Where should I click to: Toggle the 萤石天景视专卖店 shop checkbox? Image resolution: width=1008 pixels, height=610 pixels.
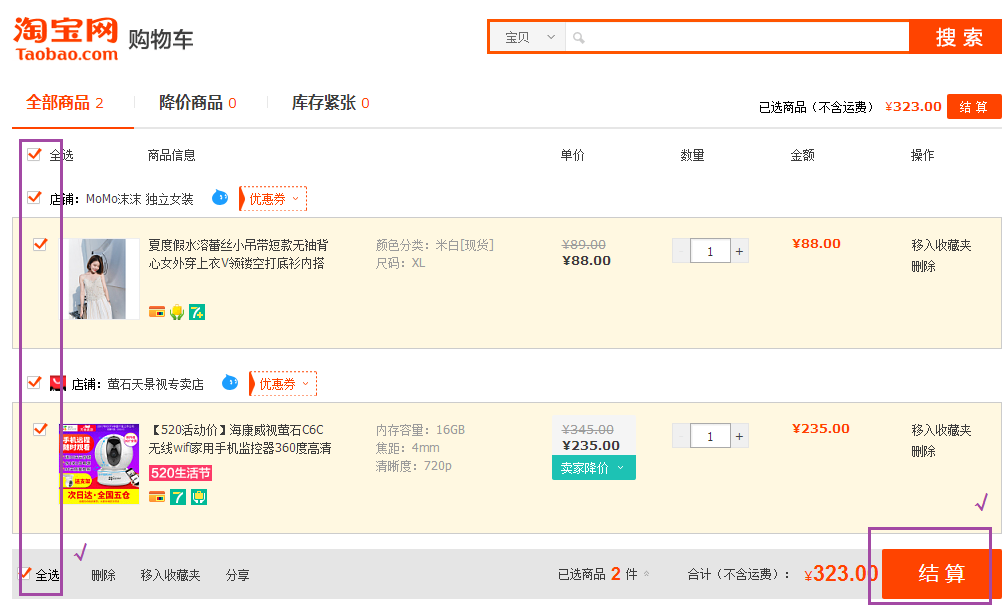(34, 383)
